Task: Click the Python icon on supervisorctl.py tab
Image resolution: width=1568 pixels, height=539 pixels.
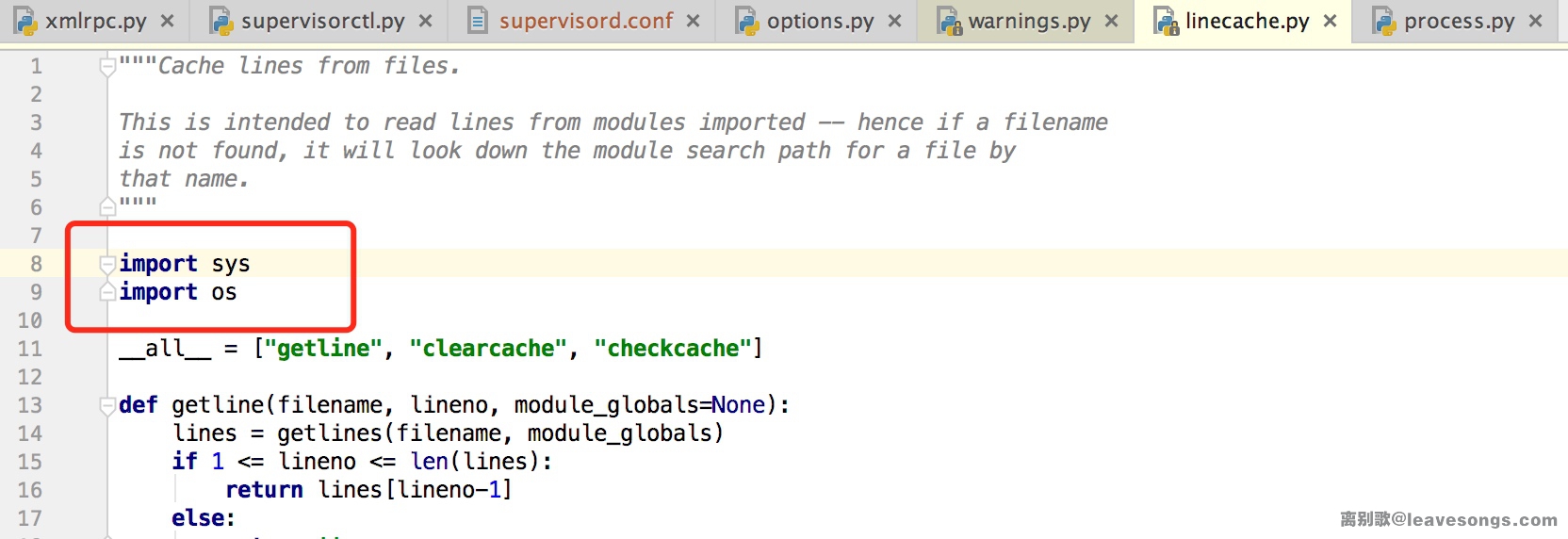Action: [x=220, y=21]
